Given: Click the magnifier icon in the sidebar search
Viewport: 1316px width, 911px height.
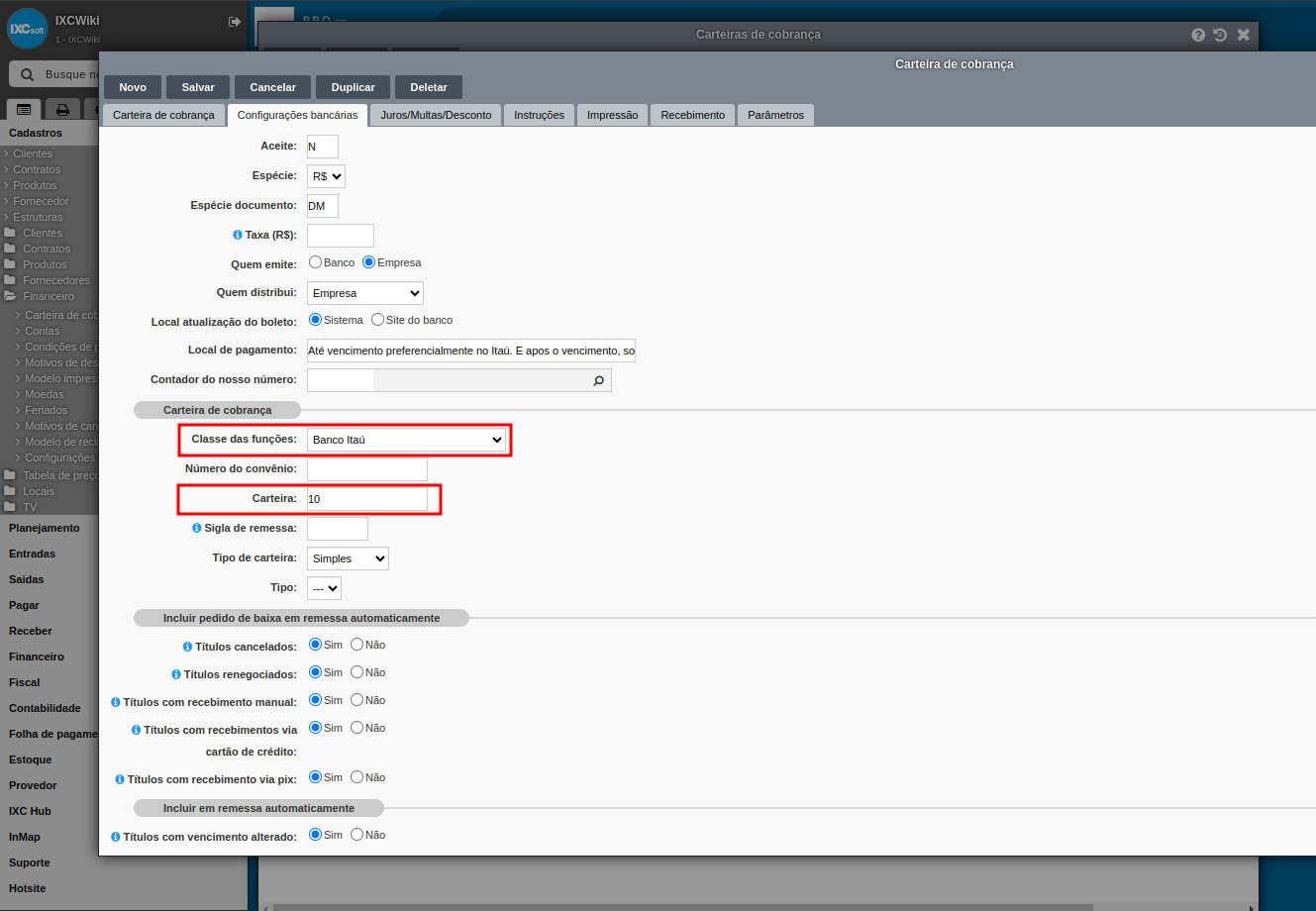Looking at the screenshot, I should click(28, 74).
